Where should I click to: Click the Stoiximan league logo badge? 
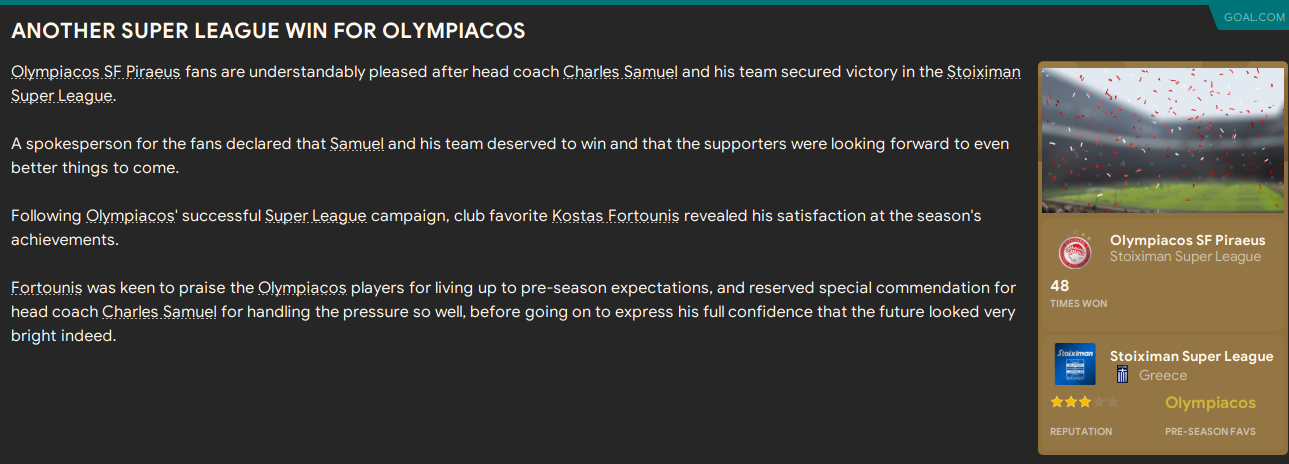point(1074,364)
